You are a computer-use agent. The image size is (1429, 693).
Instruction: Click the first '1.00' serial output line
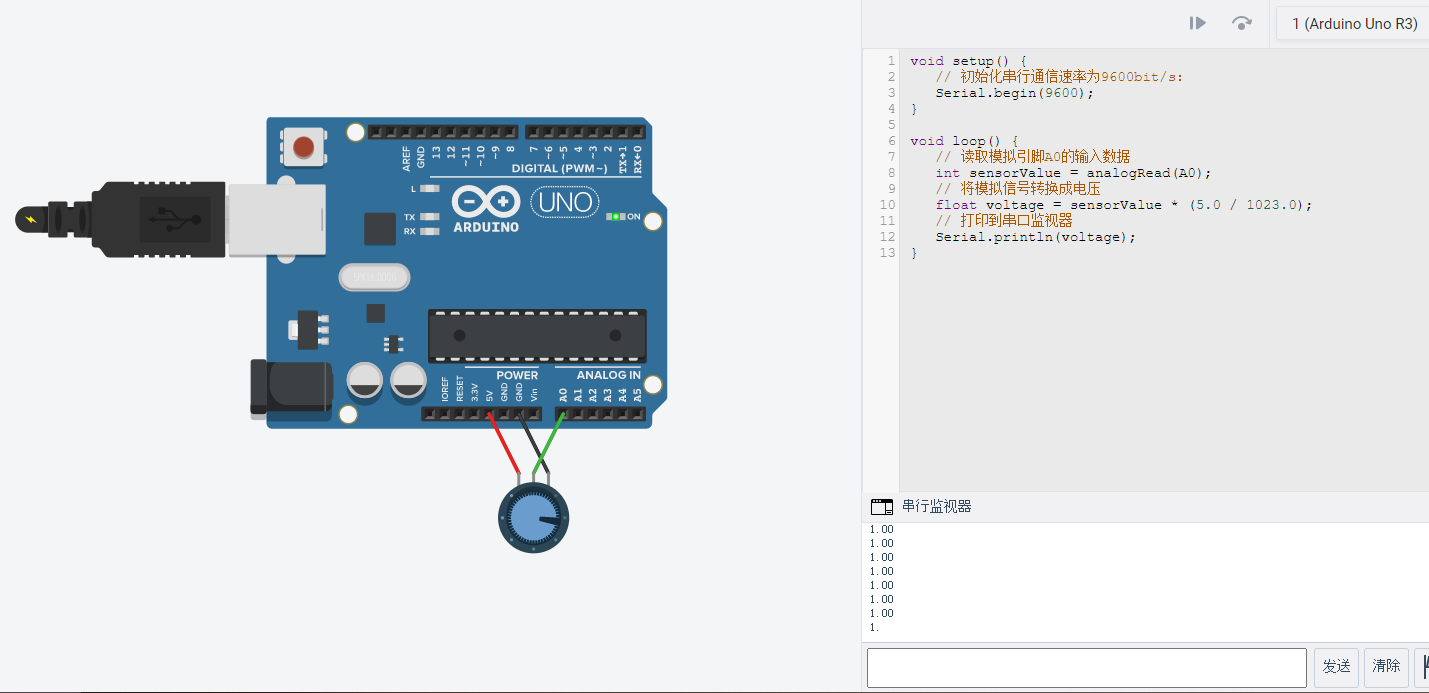point(881,529)
